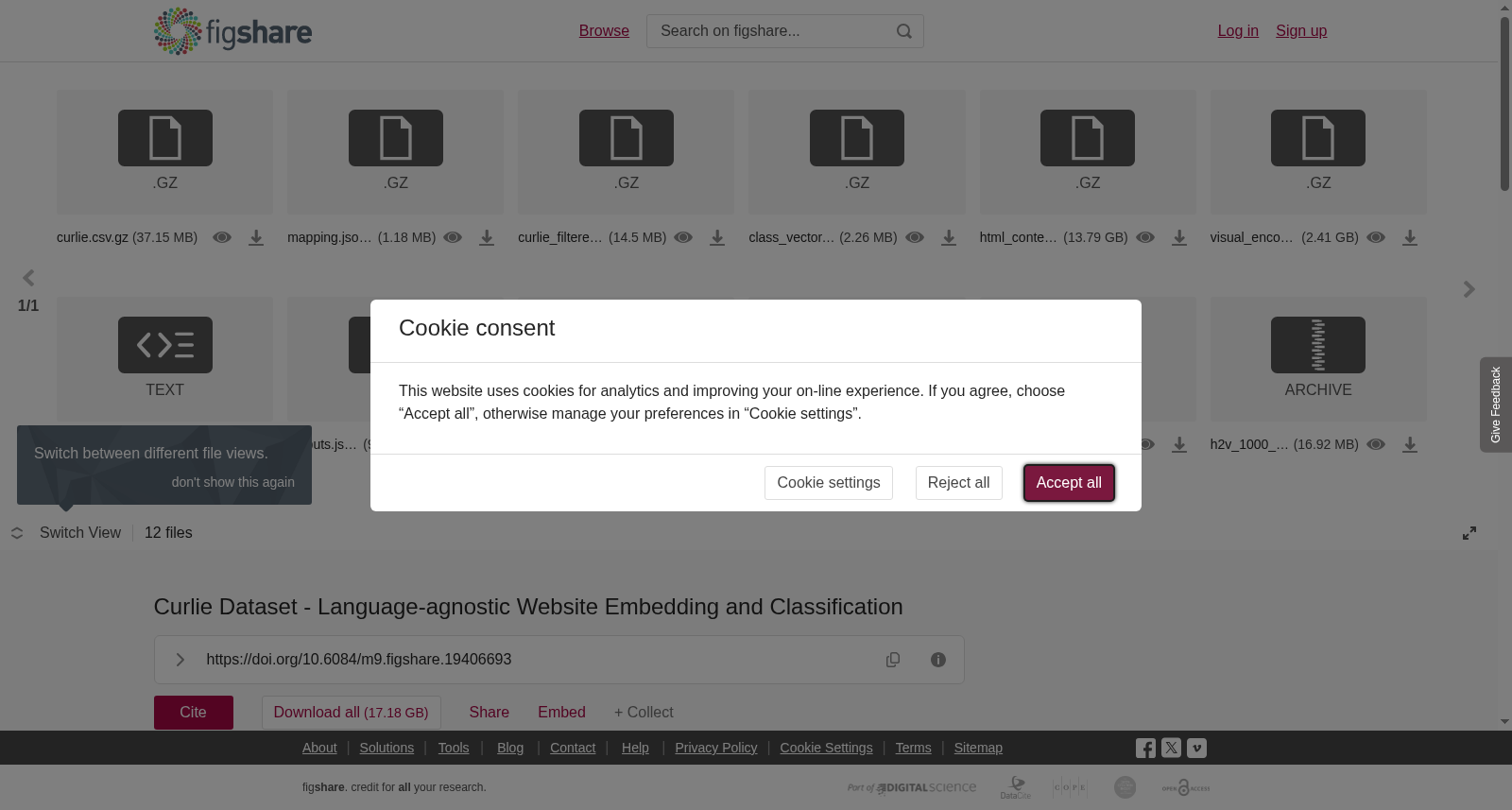Open Solutions footer link
1512x810 pixels.
[x=387, y=748]
